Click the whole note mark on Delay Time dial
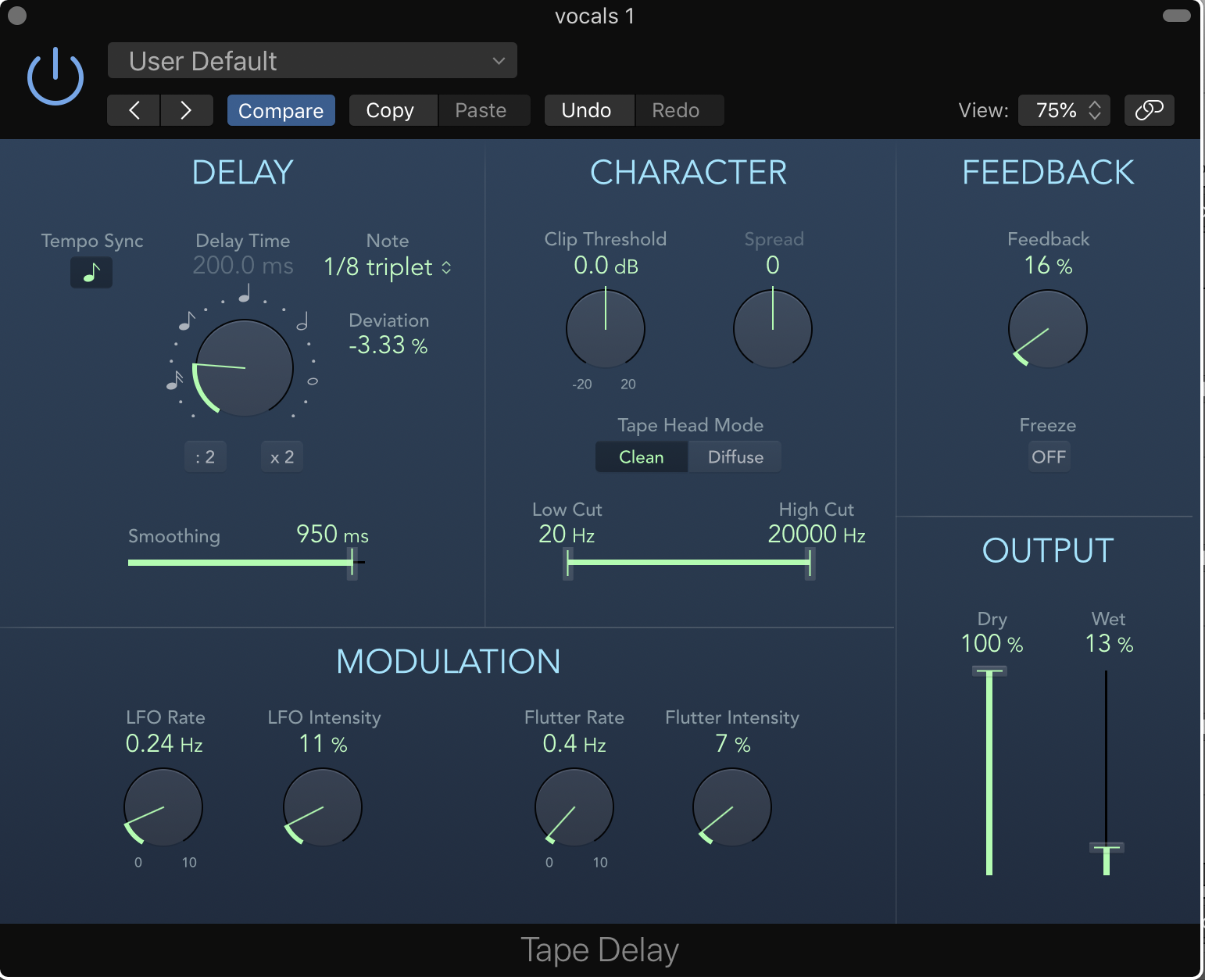1205x980 pixels. pyautogui.click(x=313, y=381)
